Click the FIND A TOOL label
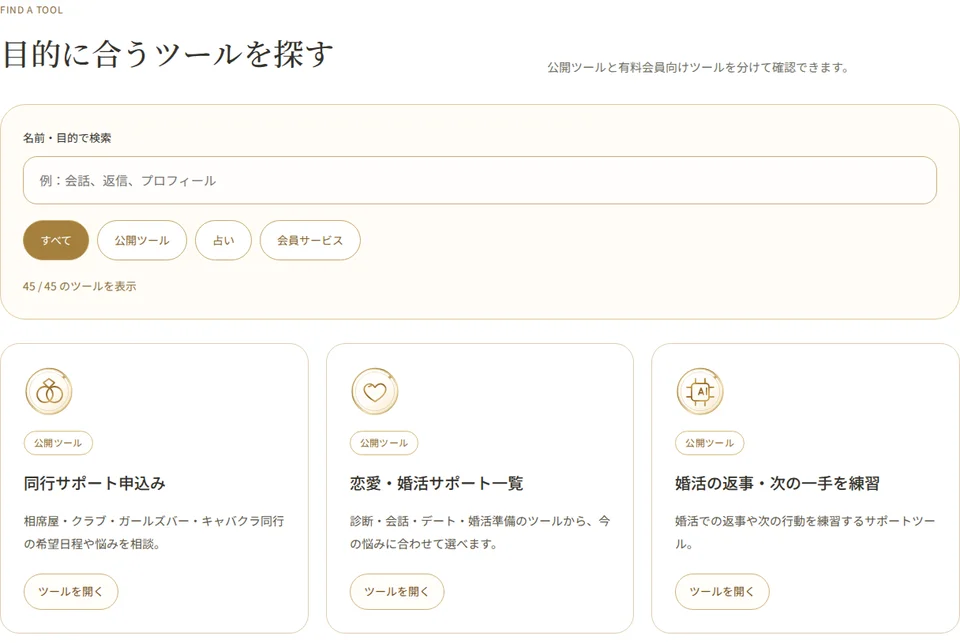This screenshot has height=643, width=960. [31, 10]
